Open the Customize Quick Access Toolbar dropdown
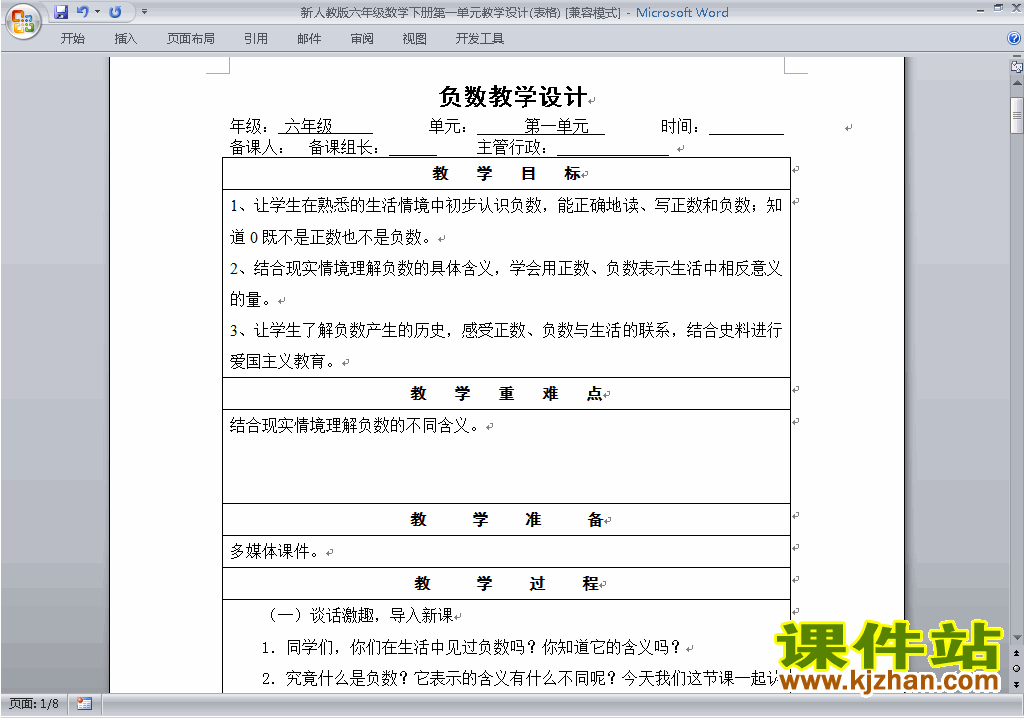The width and height of the screenshot is (1024, 718). click(x=144, y=12)
